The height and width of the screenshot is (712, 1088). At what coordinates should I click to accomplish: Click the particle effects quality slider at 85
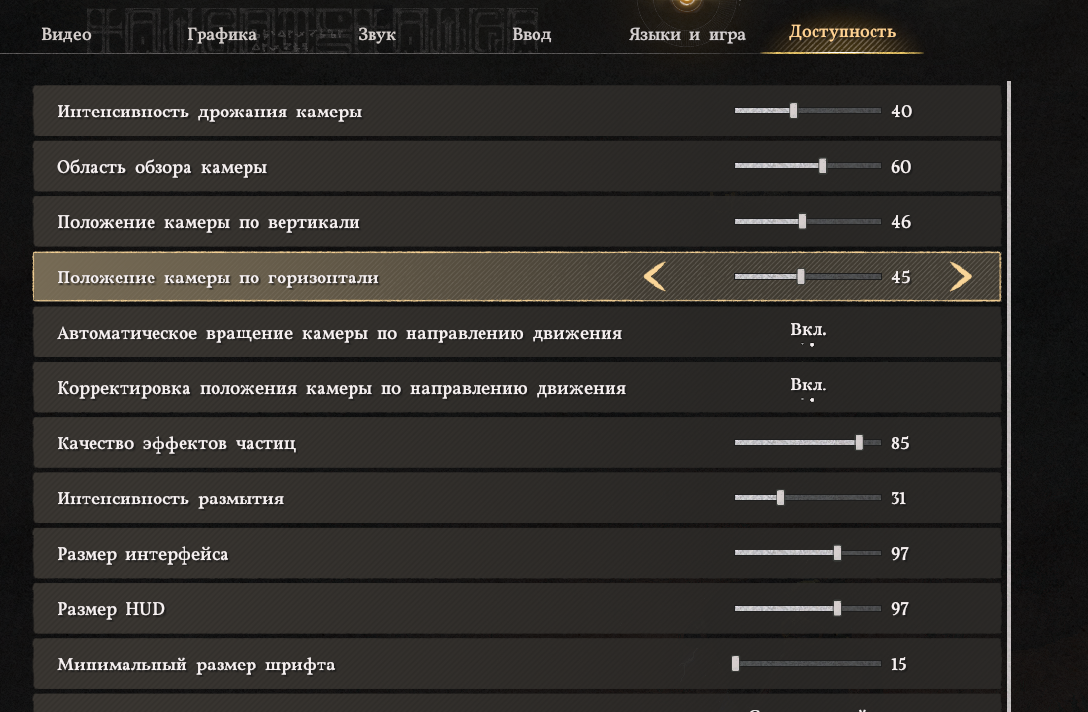pos(858,442)
